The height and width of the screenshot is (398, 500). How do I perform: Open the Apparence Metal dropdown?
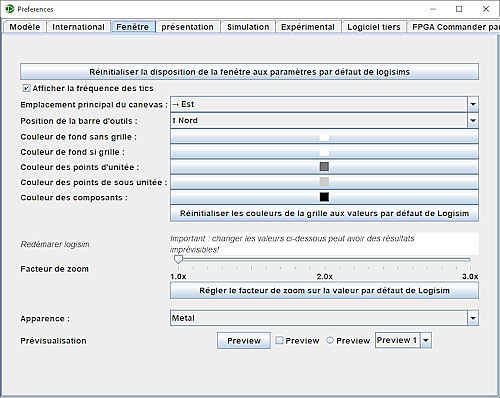tap(324, 318)
